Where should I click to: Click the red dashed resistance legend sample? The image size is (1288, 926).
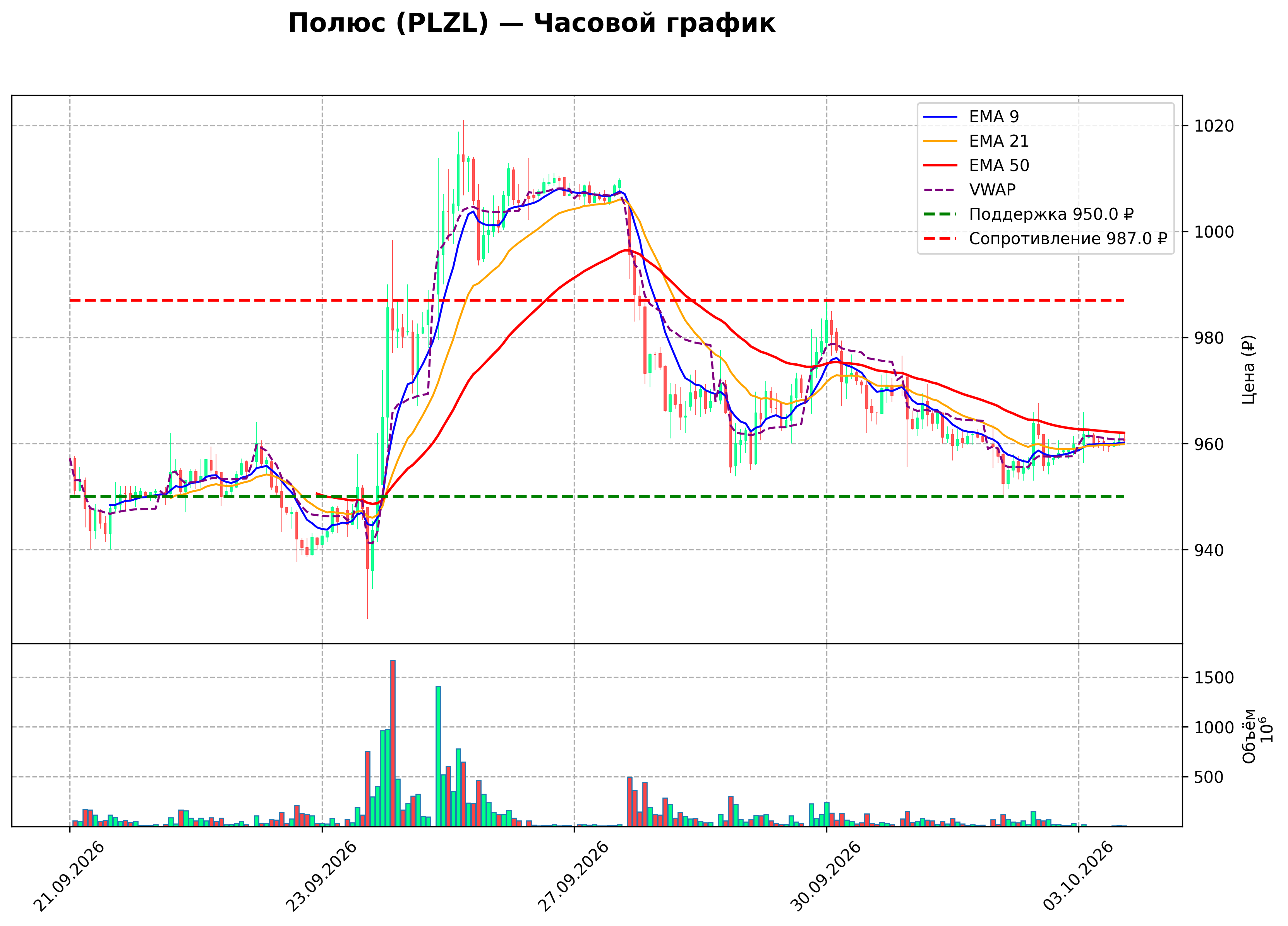click(940, 239)
